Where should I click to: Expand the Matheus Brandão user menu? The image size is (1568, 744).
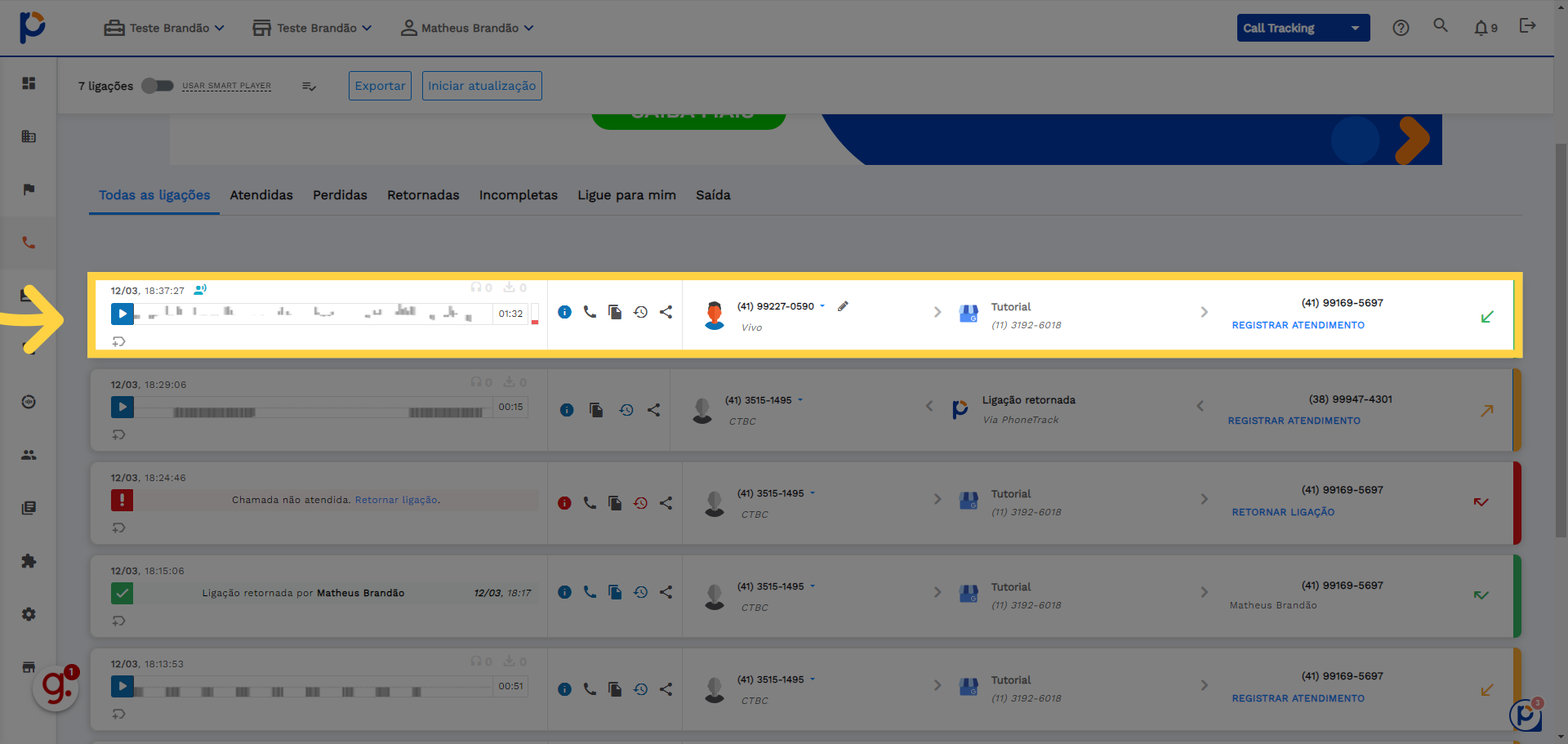pos(467,28)
